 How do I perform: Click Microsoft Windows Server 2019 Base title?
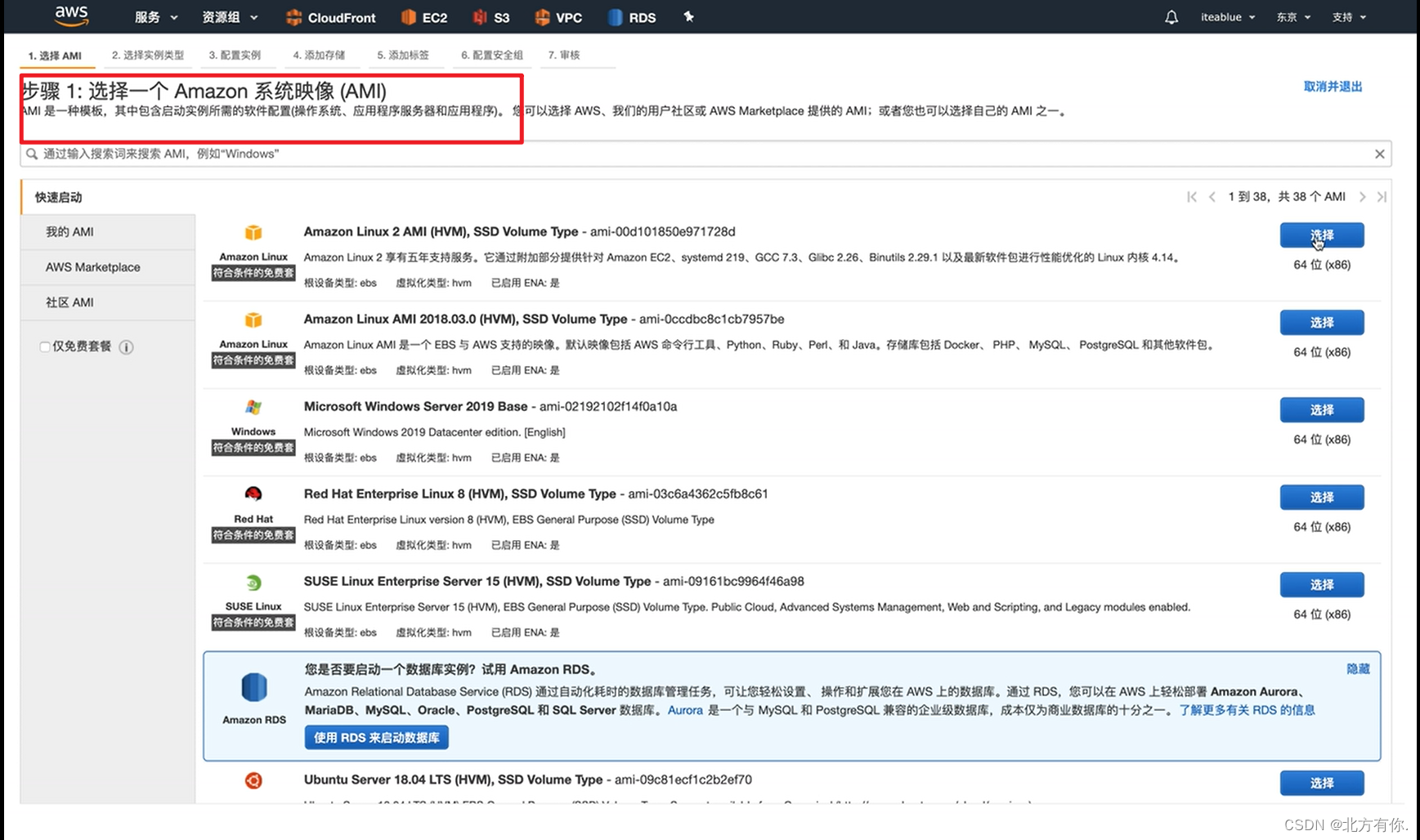pyautogui.click(x=415, y=407)
